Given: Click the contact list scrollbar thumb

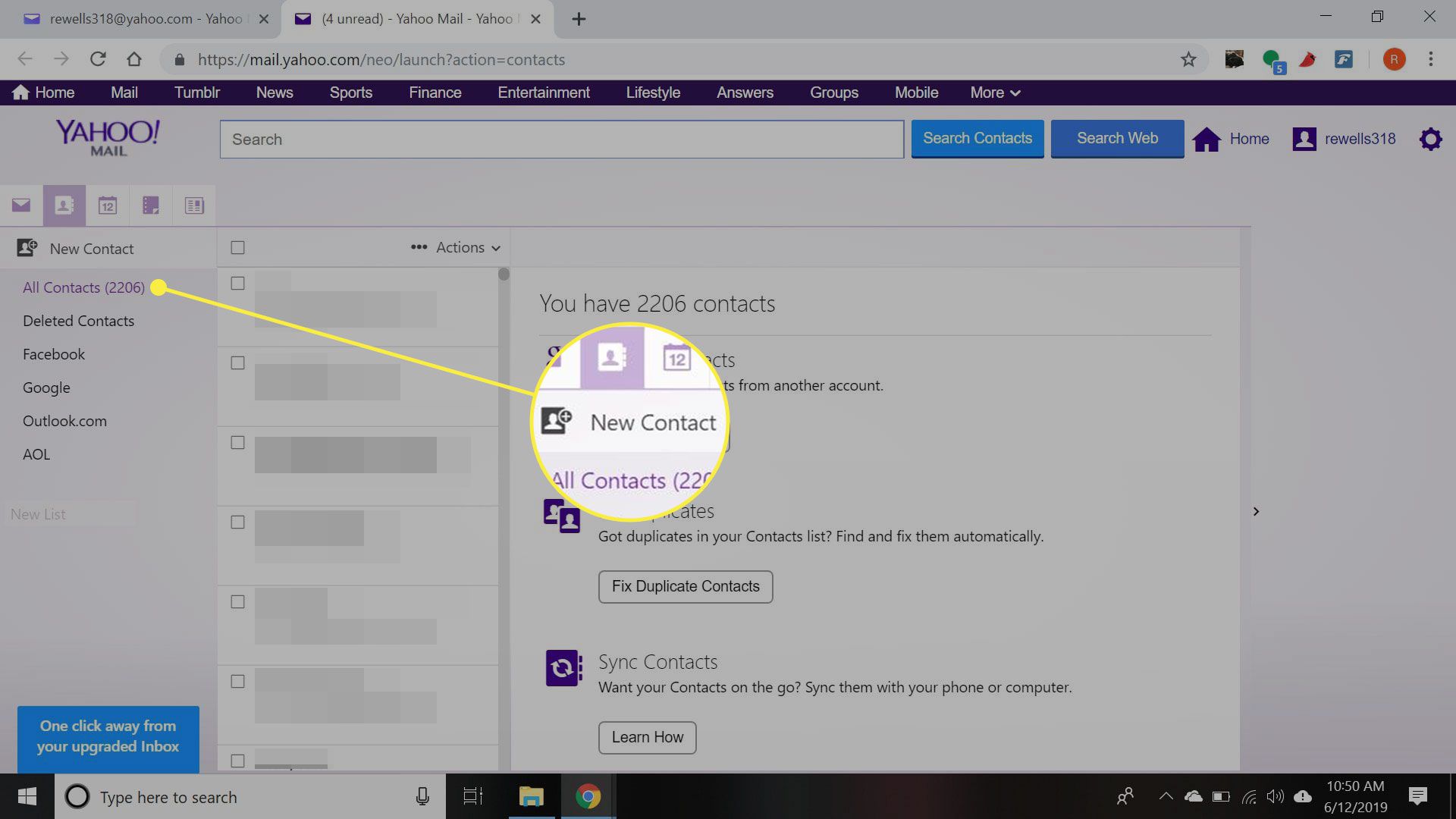Looking at the screenshot, I should point(504,275).
